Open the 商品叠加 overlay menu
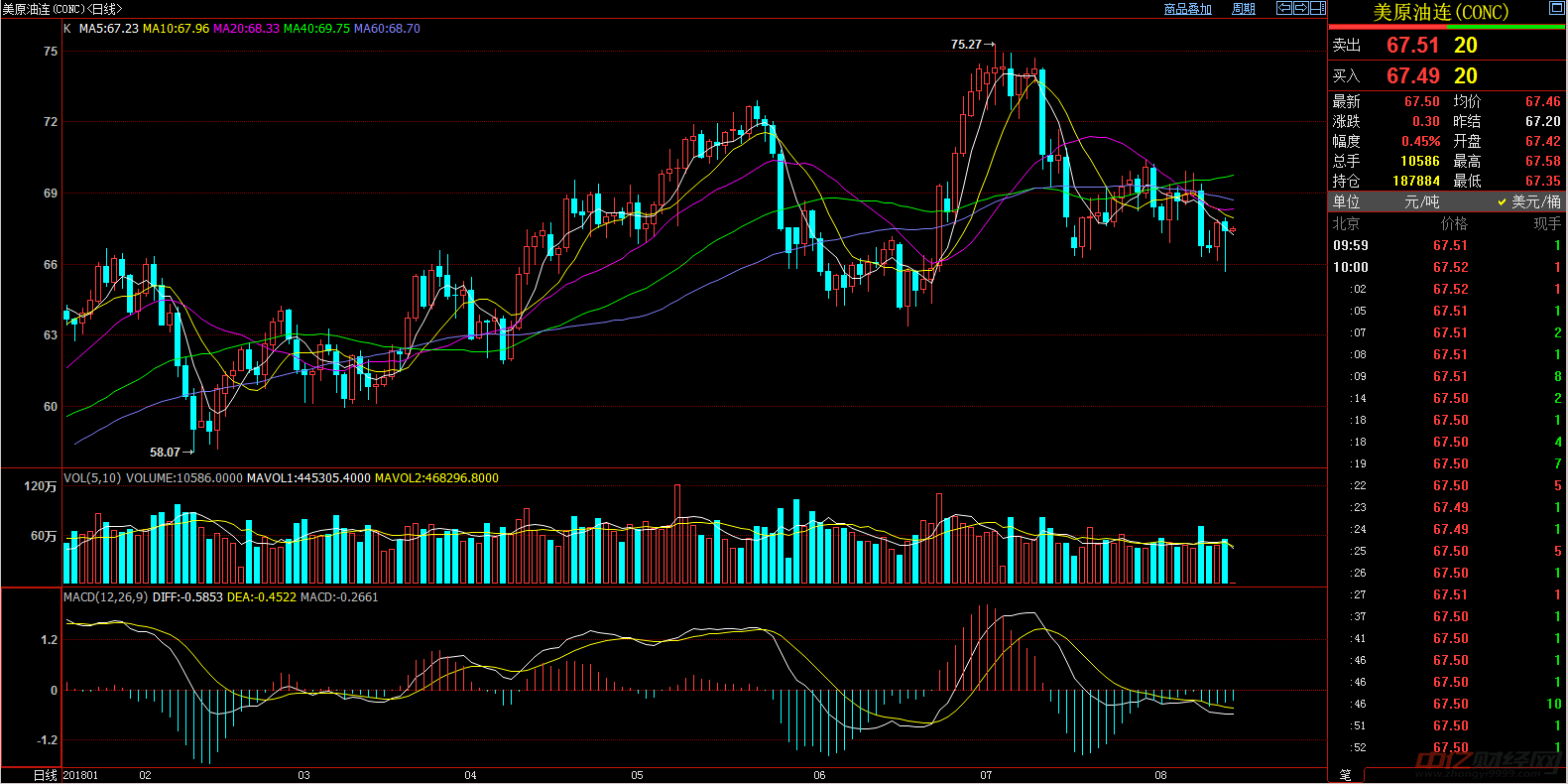This screenshot has width=1568, height=784. tap(1188, 9)
